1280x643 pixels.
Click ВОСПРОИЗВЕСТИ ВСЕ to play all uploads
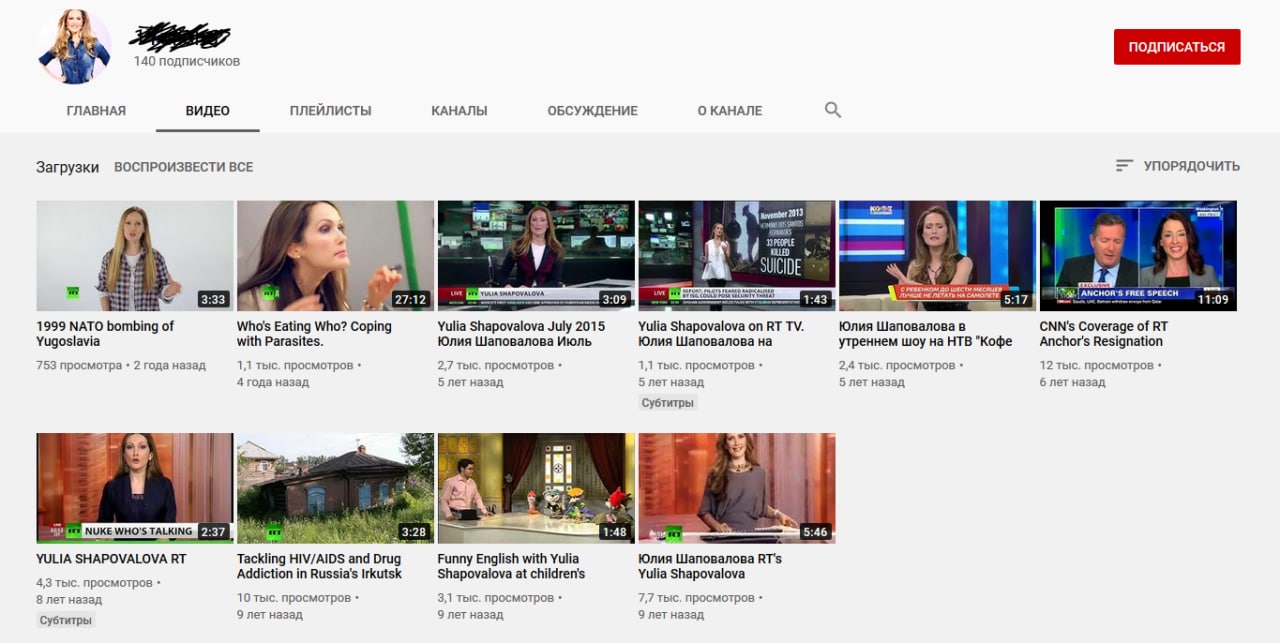point(184,167)
